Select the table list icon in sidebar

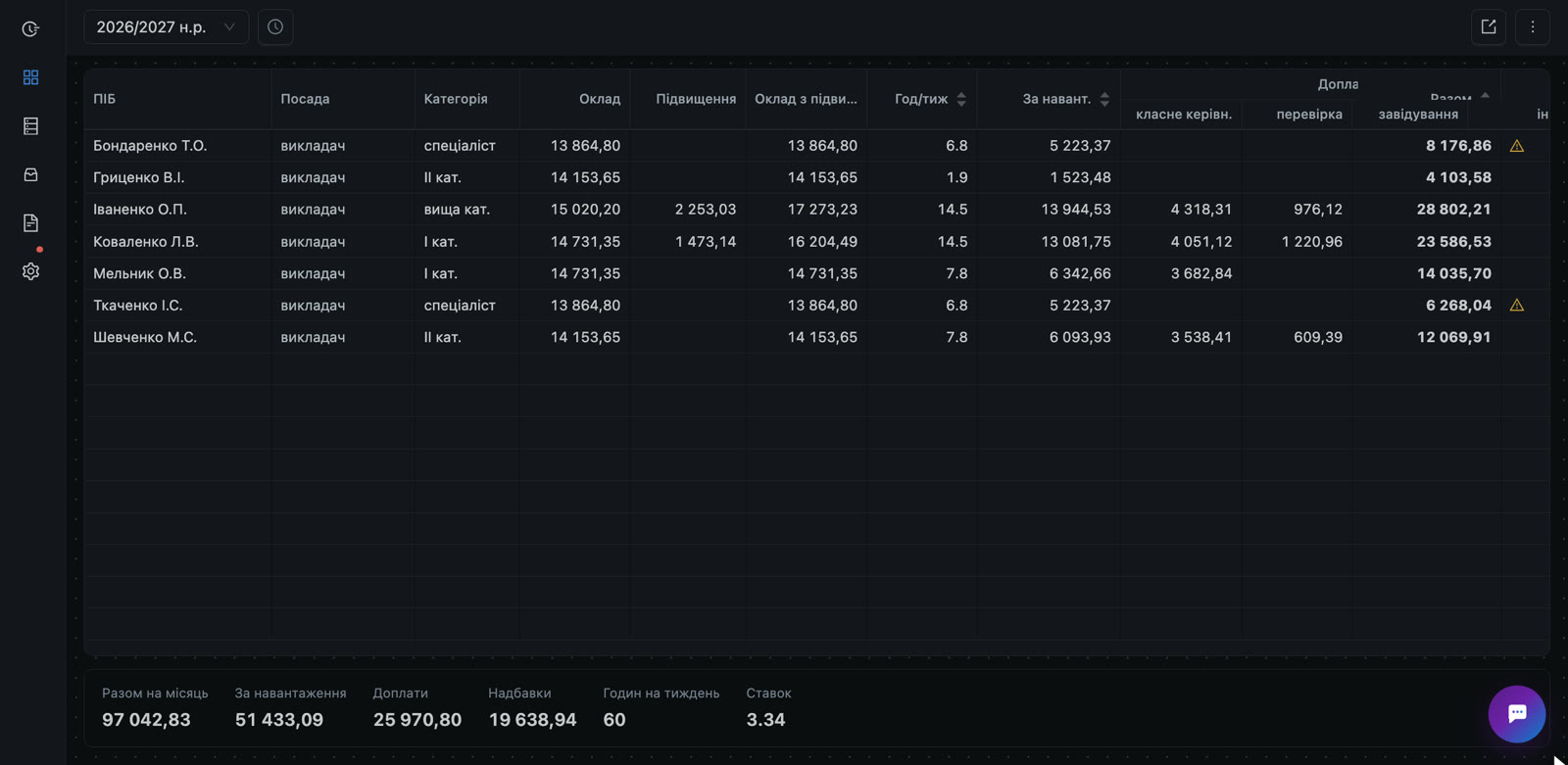click(30, 125)
